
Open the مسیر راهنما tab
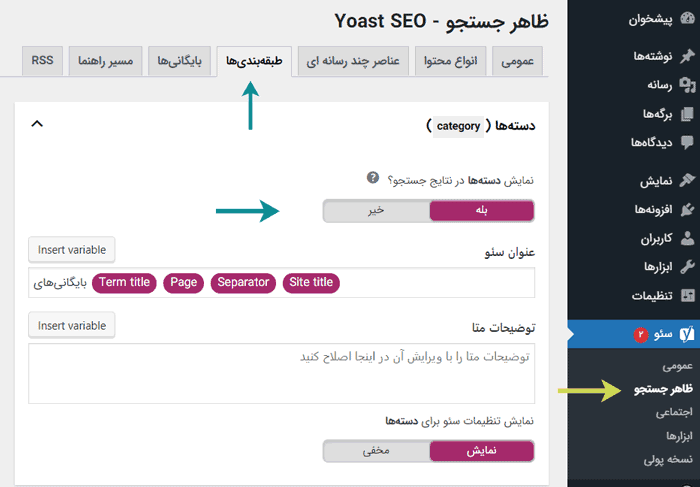pyautogui.click(x=105, y=61)
